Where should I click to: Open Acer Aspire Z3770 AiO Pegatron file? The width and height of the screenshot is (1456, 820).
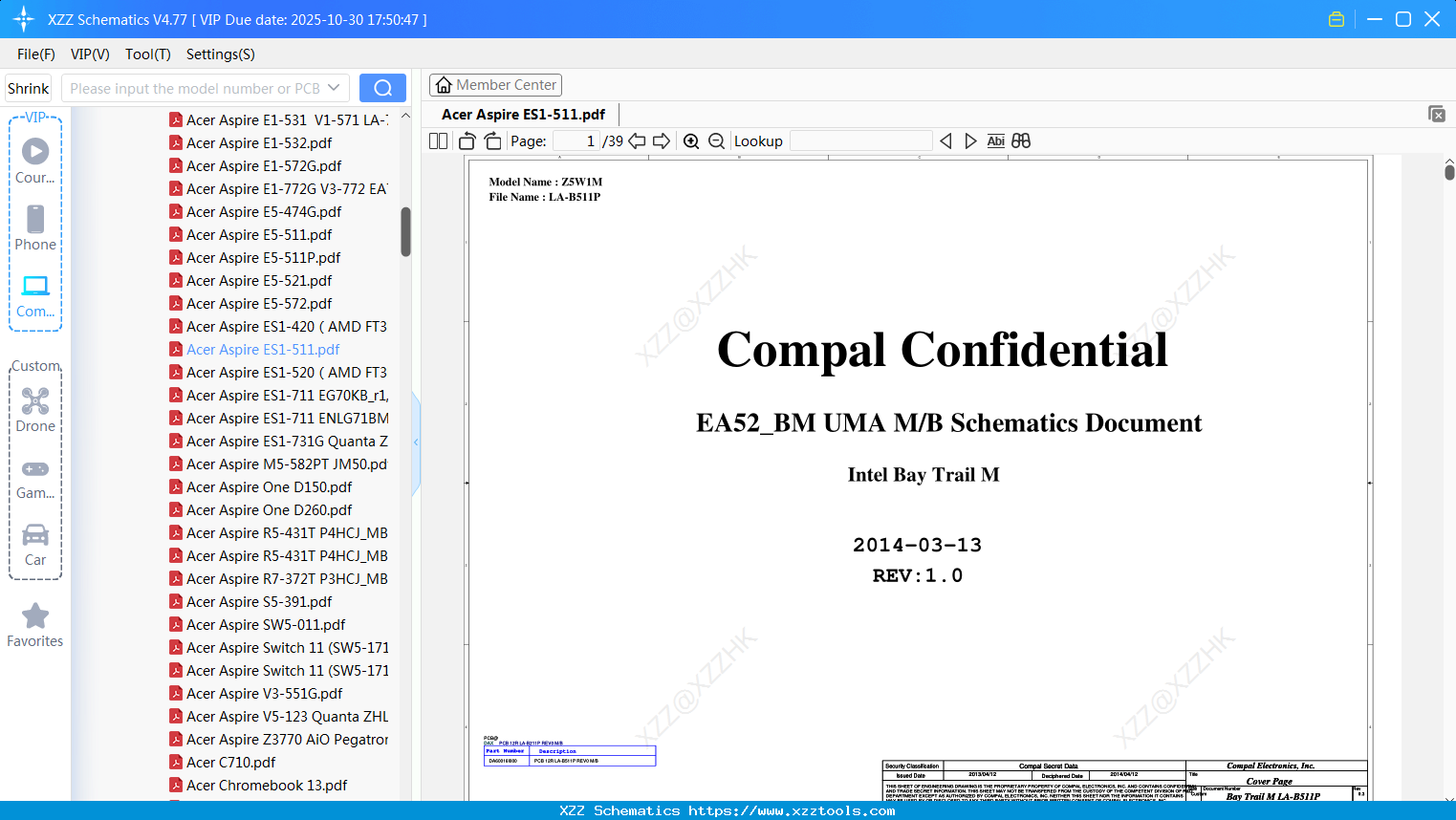278,740
